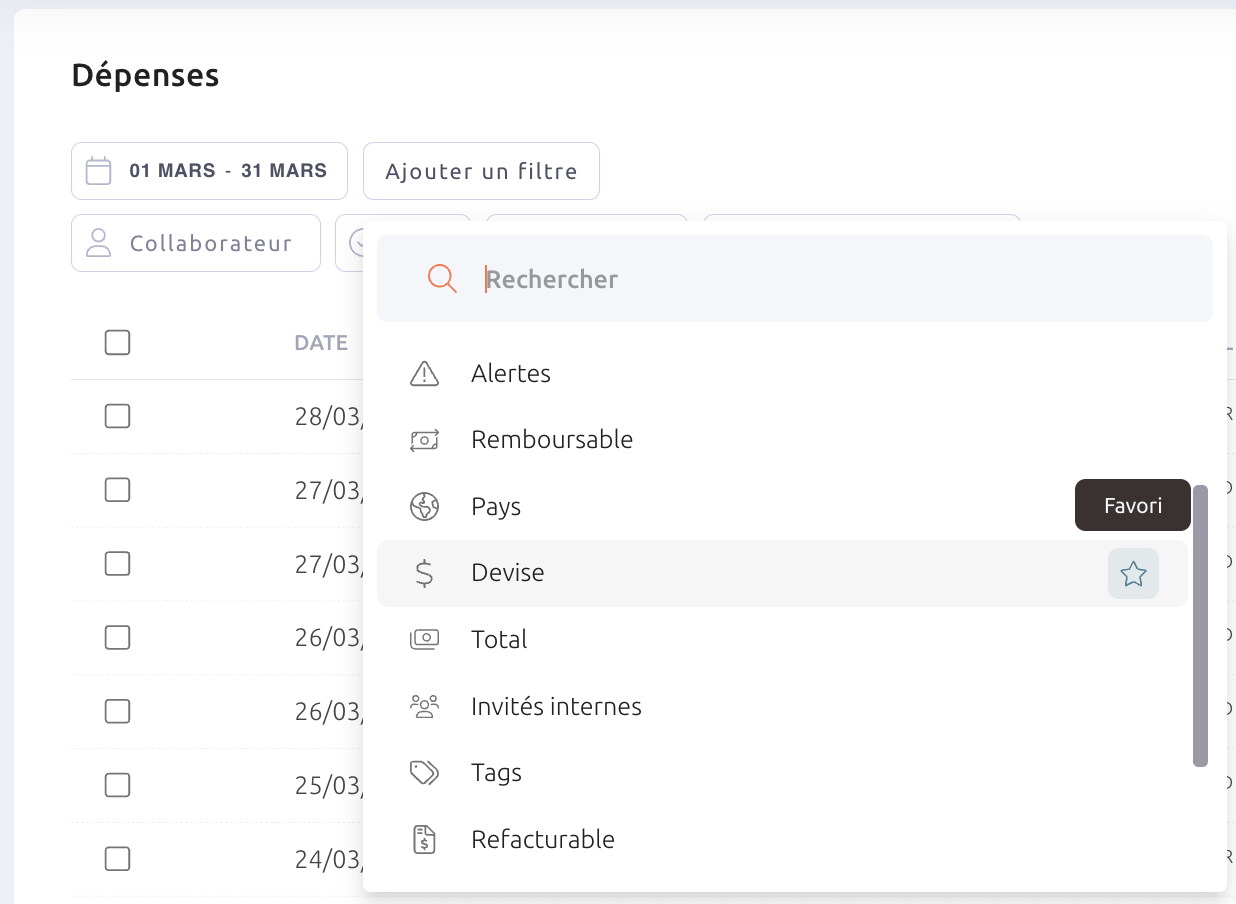
Task: Click the Refacturable invoice icon
Action: (x=425, y=840)
